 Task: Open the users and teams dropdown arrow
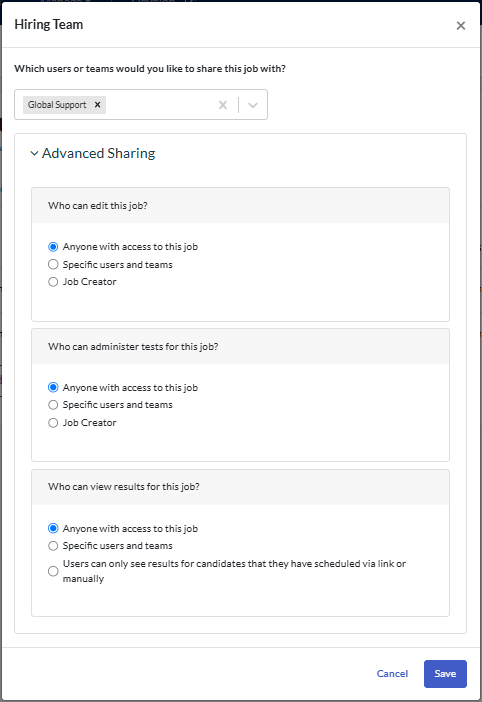[253, 105]
